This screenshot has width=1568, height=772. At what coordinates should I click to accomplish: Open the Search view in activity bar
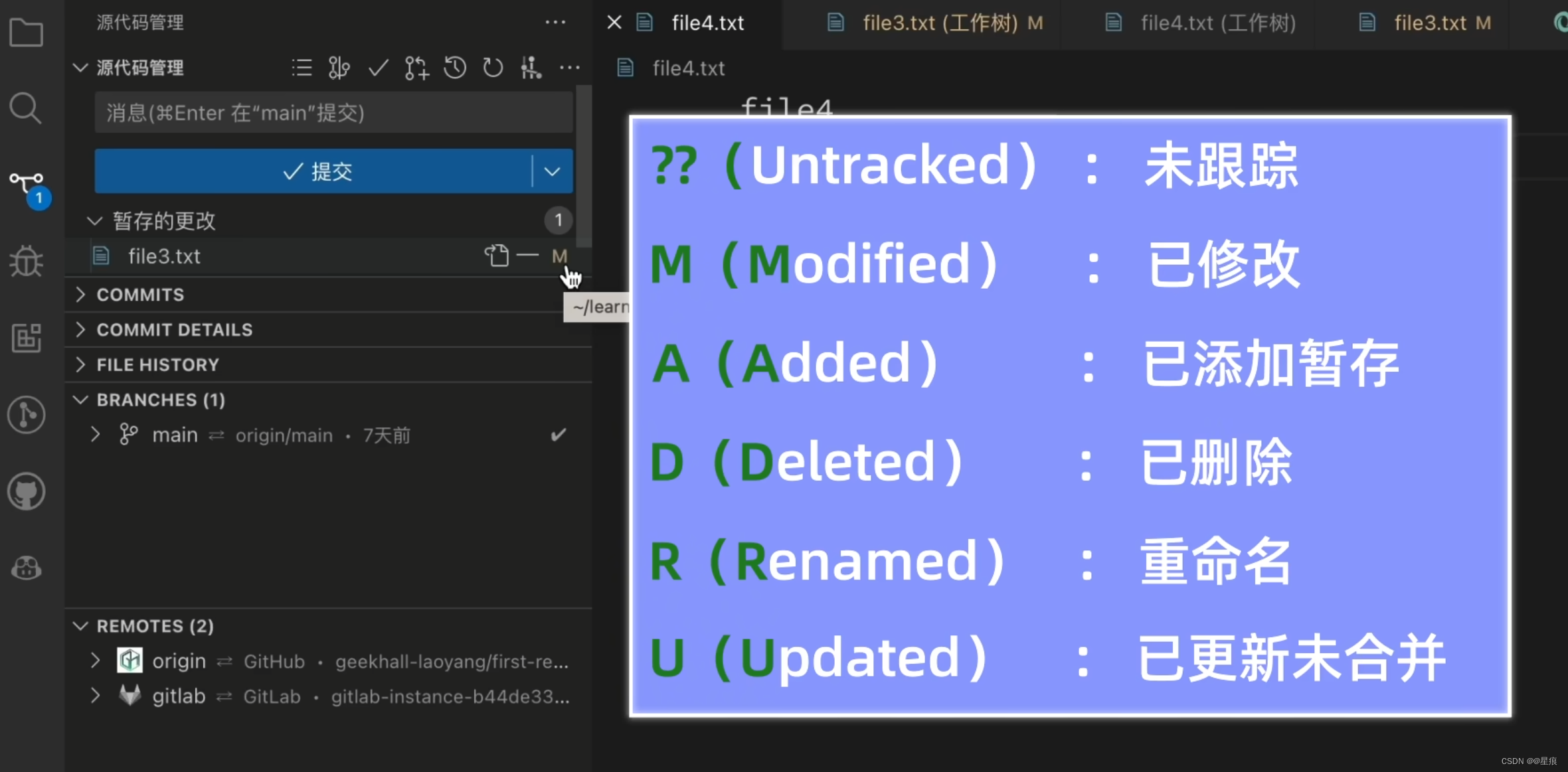27,108
